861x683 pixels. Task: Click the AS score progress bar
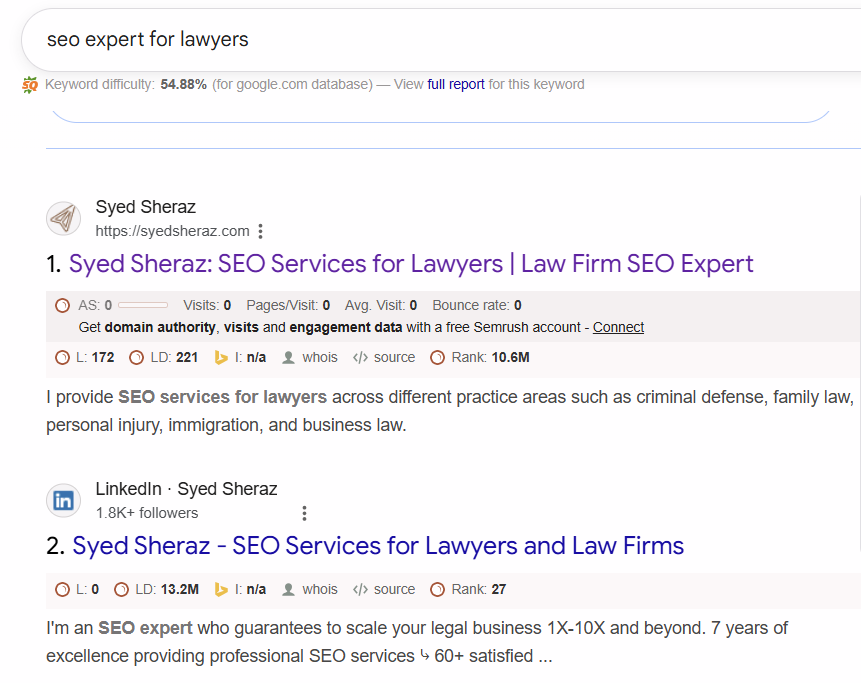click(x=143, y=305)
